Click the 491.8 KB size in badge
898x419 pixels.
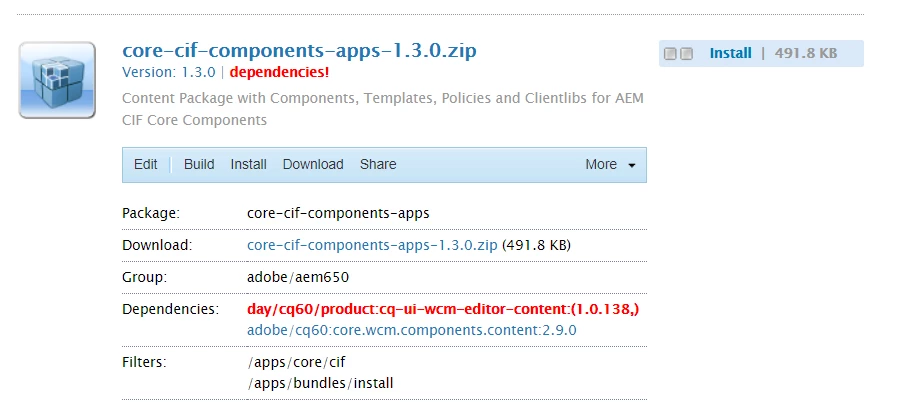(806, 53)
